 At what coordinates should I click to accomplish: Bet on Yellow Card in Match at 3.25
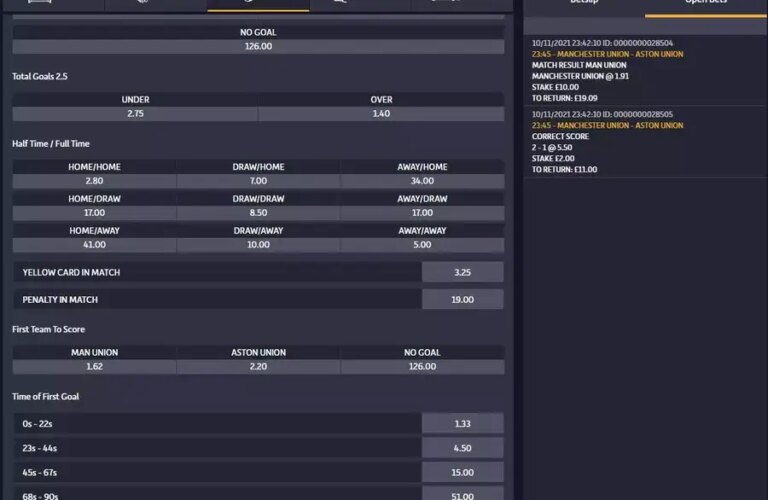pyautogui.click(x=462, y=272)
